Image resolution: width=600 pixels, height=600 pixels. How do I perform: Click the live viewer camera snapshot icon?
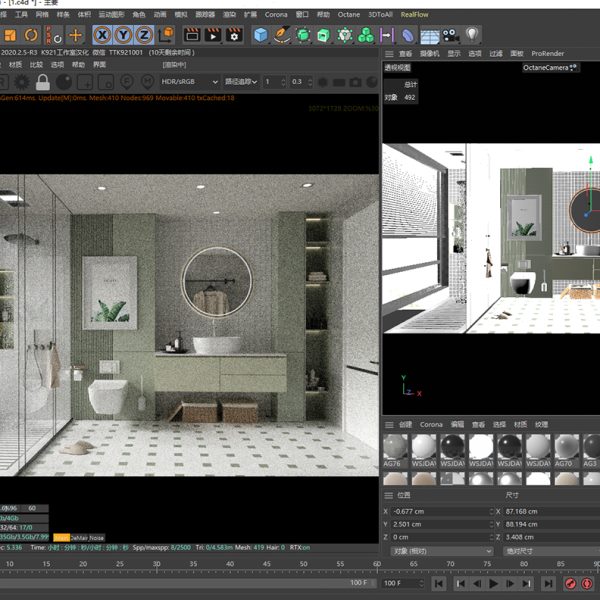pyautogui.click(x=355, y=82)
